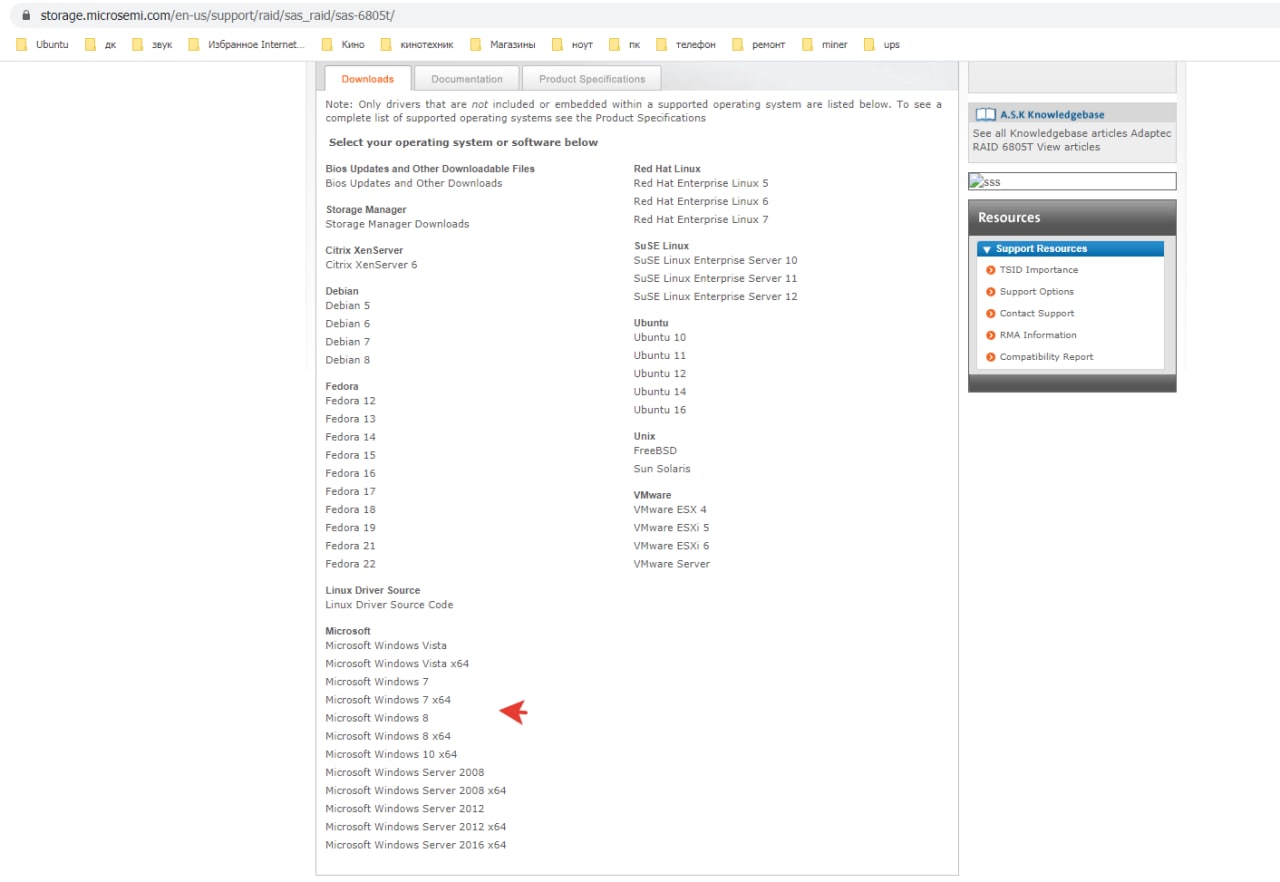Viewport: 1280px width, 882px height.
Task: Open the звук bookmark folder
Action: (152, 44)
